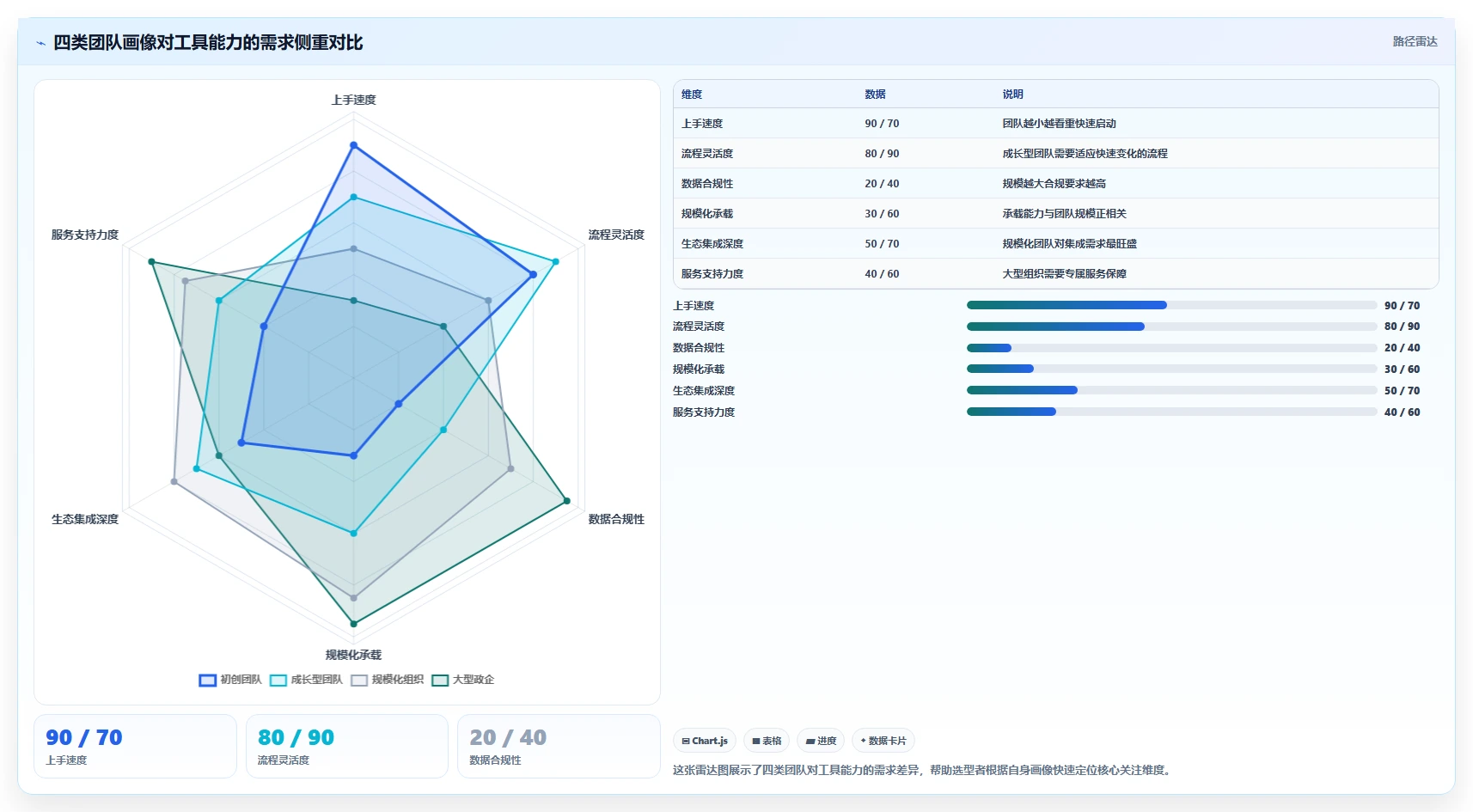Click the 路径雷达 label in header

pos(1415,41)
